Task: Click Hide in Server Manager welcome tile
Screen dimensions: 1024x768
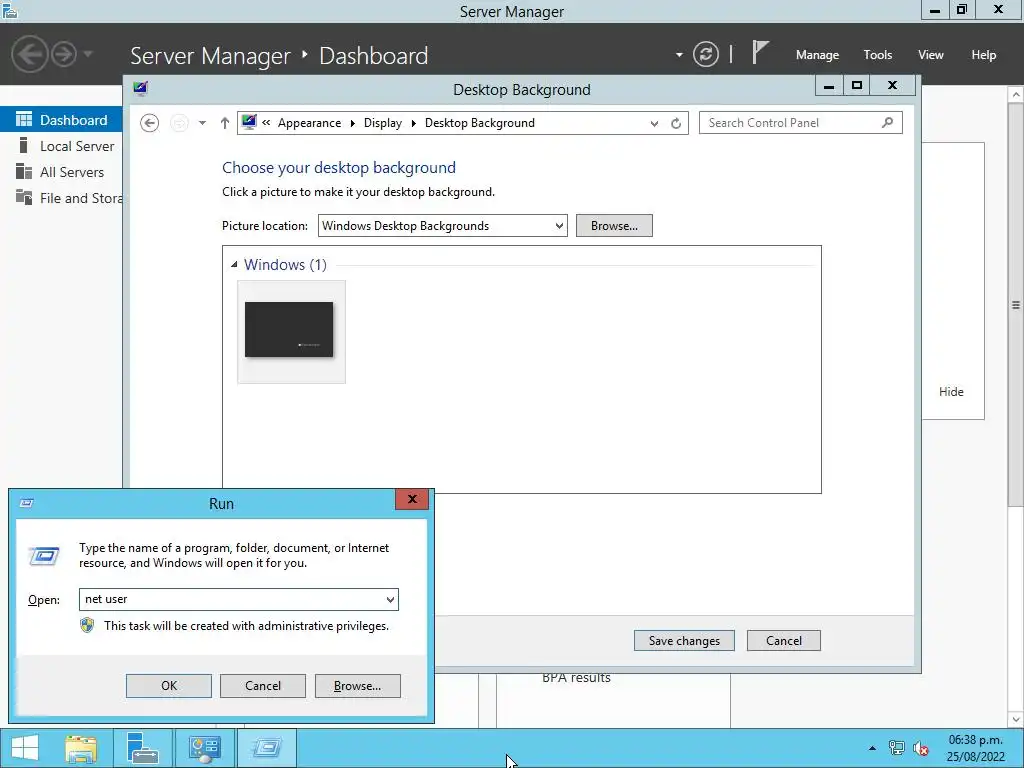Action: [951, 392]
